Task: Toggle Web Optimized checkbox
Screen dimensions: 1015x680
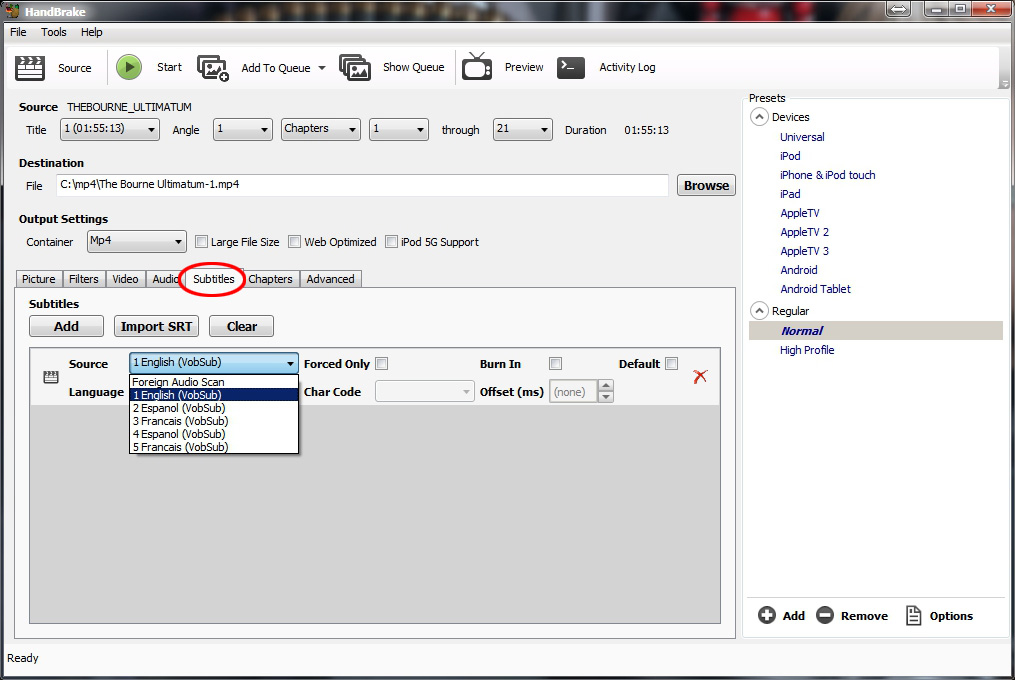Action: click(x=295, y=242)
